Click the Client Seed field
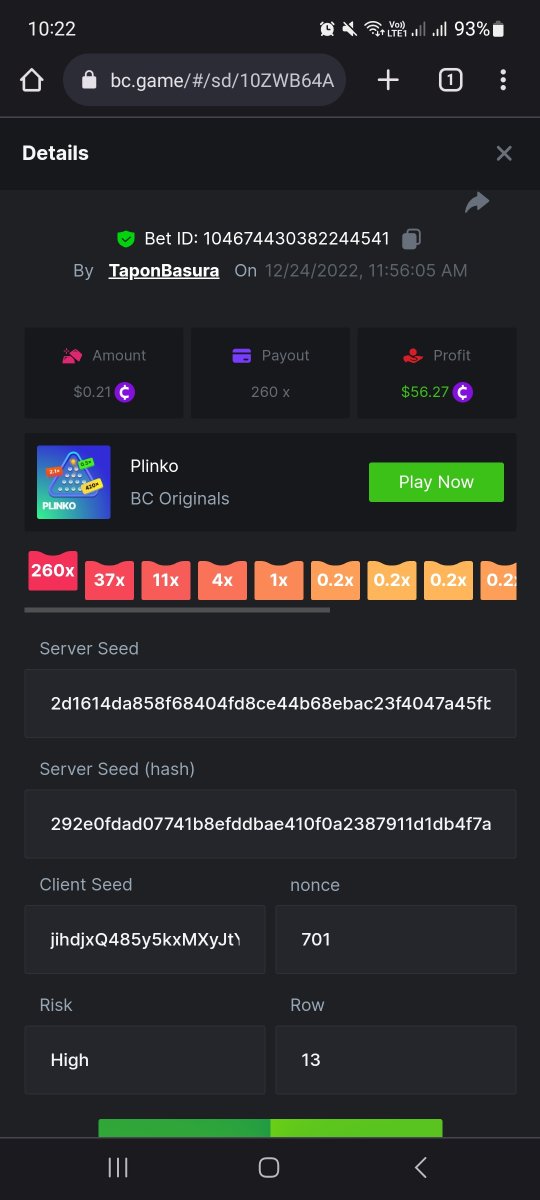This screenshot has height=1200, width=540. pos(145,939)
